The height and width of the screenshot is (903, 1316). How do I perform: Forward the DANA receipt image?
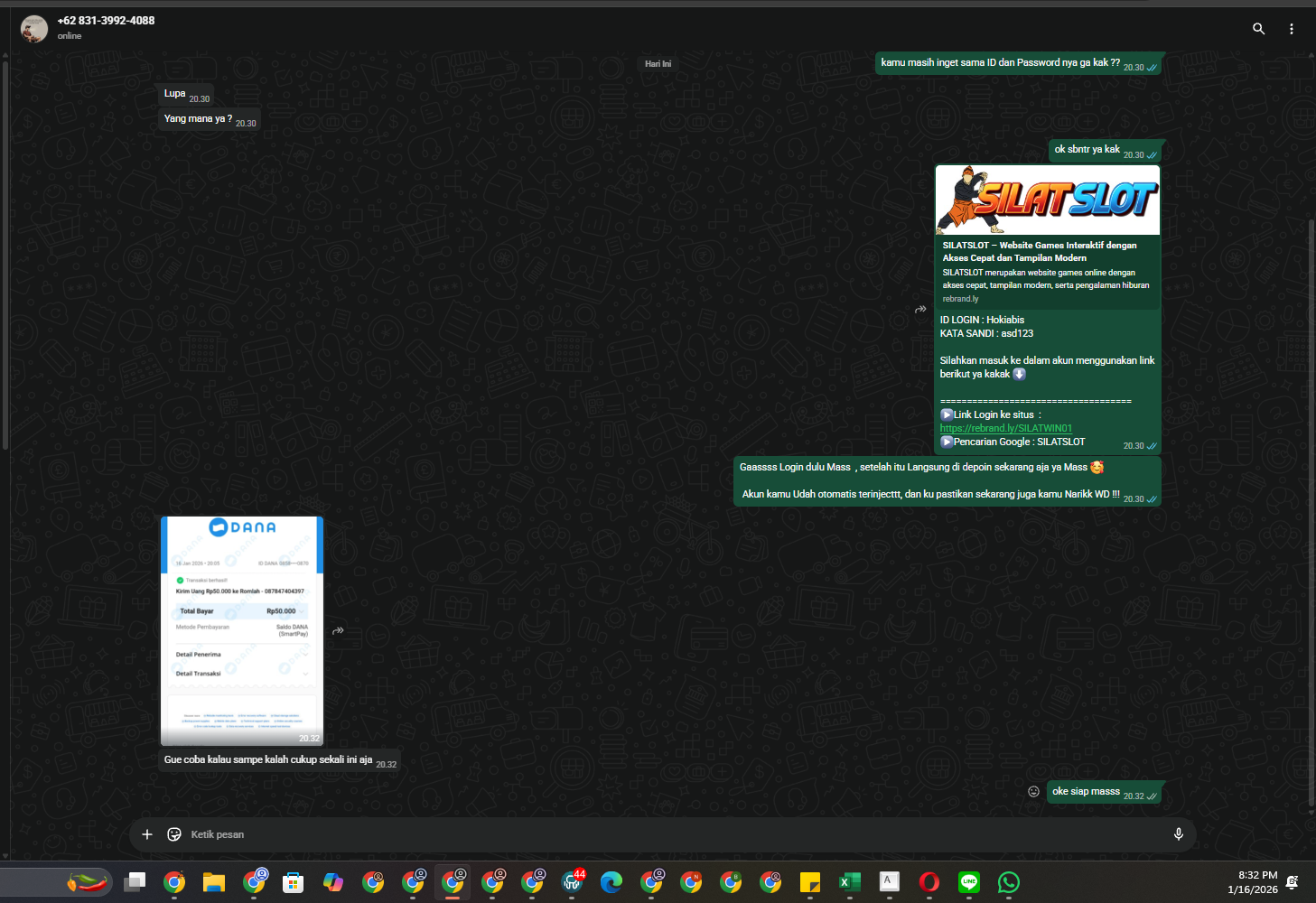pos(338,630)
